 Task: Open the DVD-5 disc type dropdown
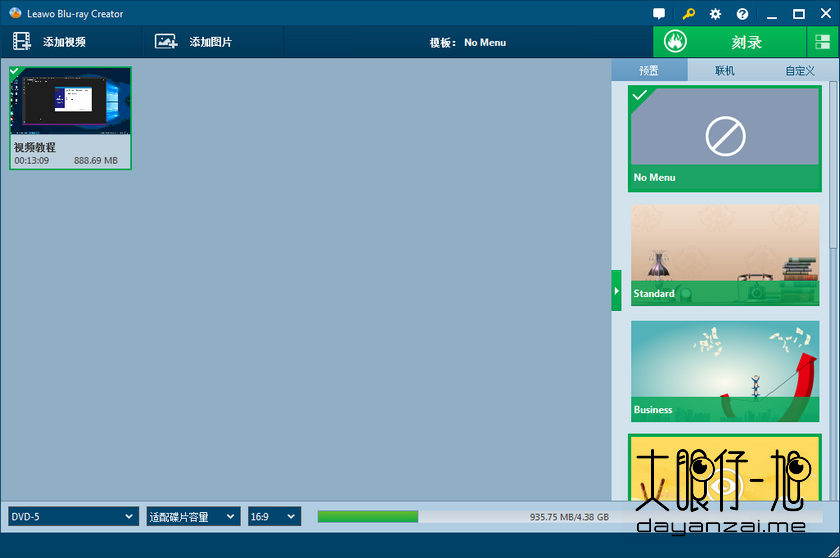pyautogui.click(x=73, y=516)
